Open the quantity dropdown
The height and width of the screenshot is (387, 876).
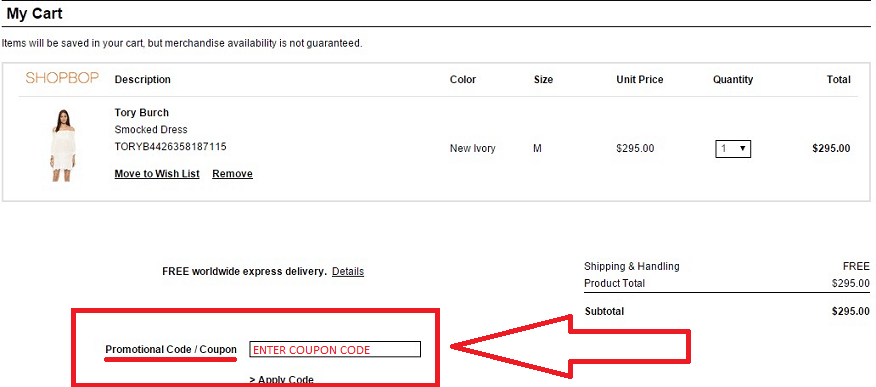coord(733,149)
